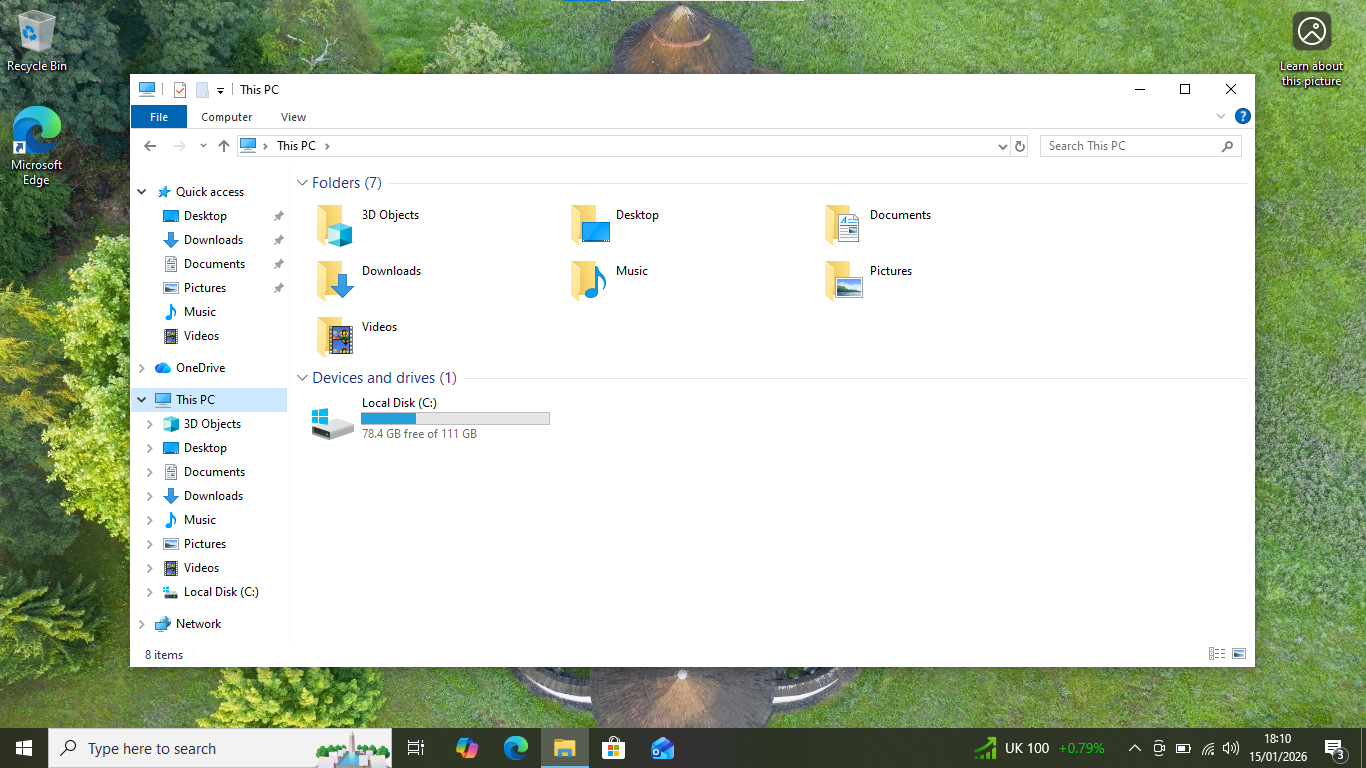Click the Local Disk storage usage bar
Screen dimensions: 1366x768
tap(455, 418)
